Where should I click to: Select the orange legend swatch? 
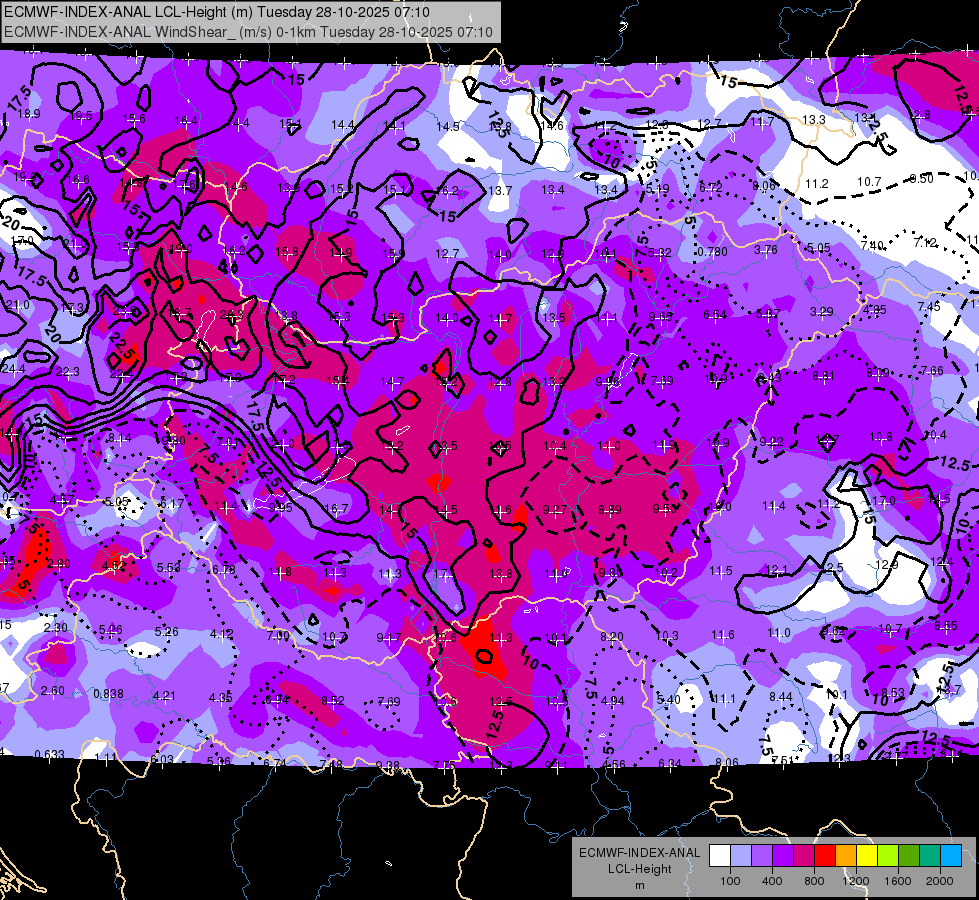(x=846, y=856)
